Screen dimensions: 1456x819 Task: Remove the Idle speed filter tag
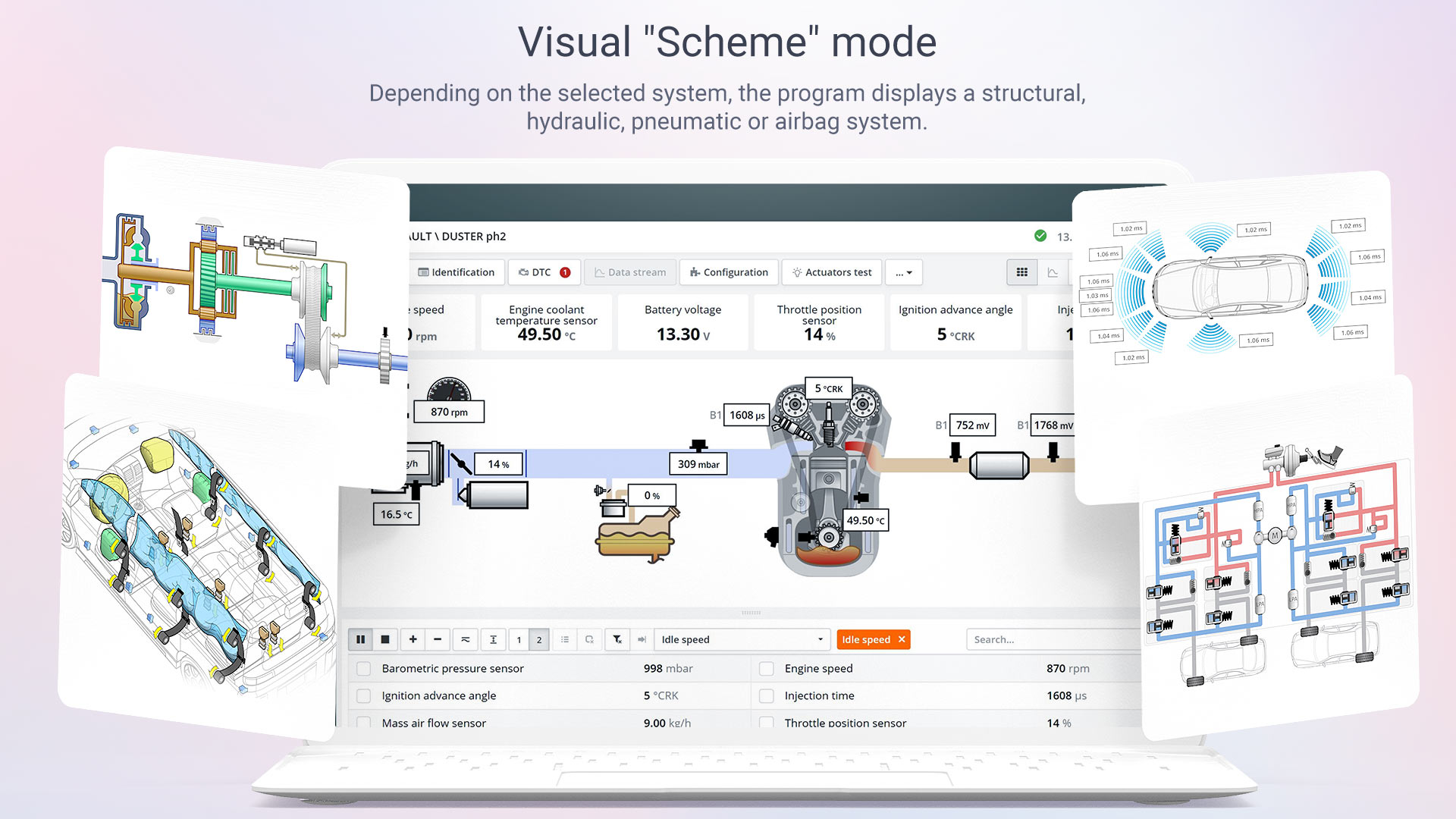click(902, 639)
